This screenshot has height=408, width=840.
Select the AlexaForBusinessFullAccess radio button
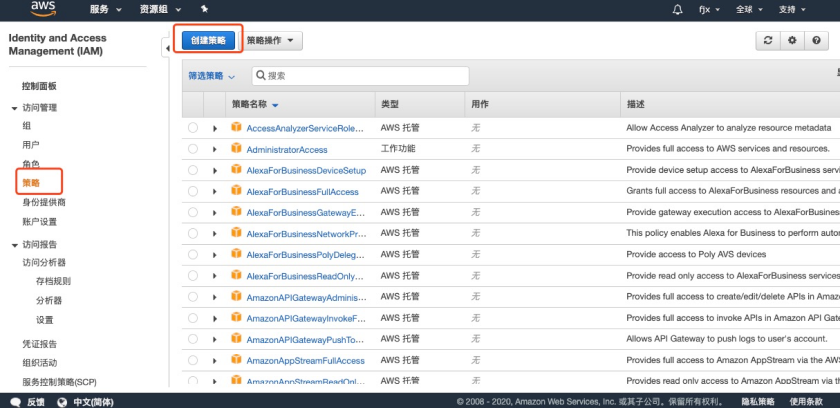[x=193, y=191]
